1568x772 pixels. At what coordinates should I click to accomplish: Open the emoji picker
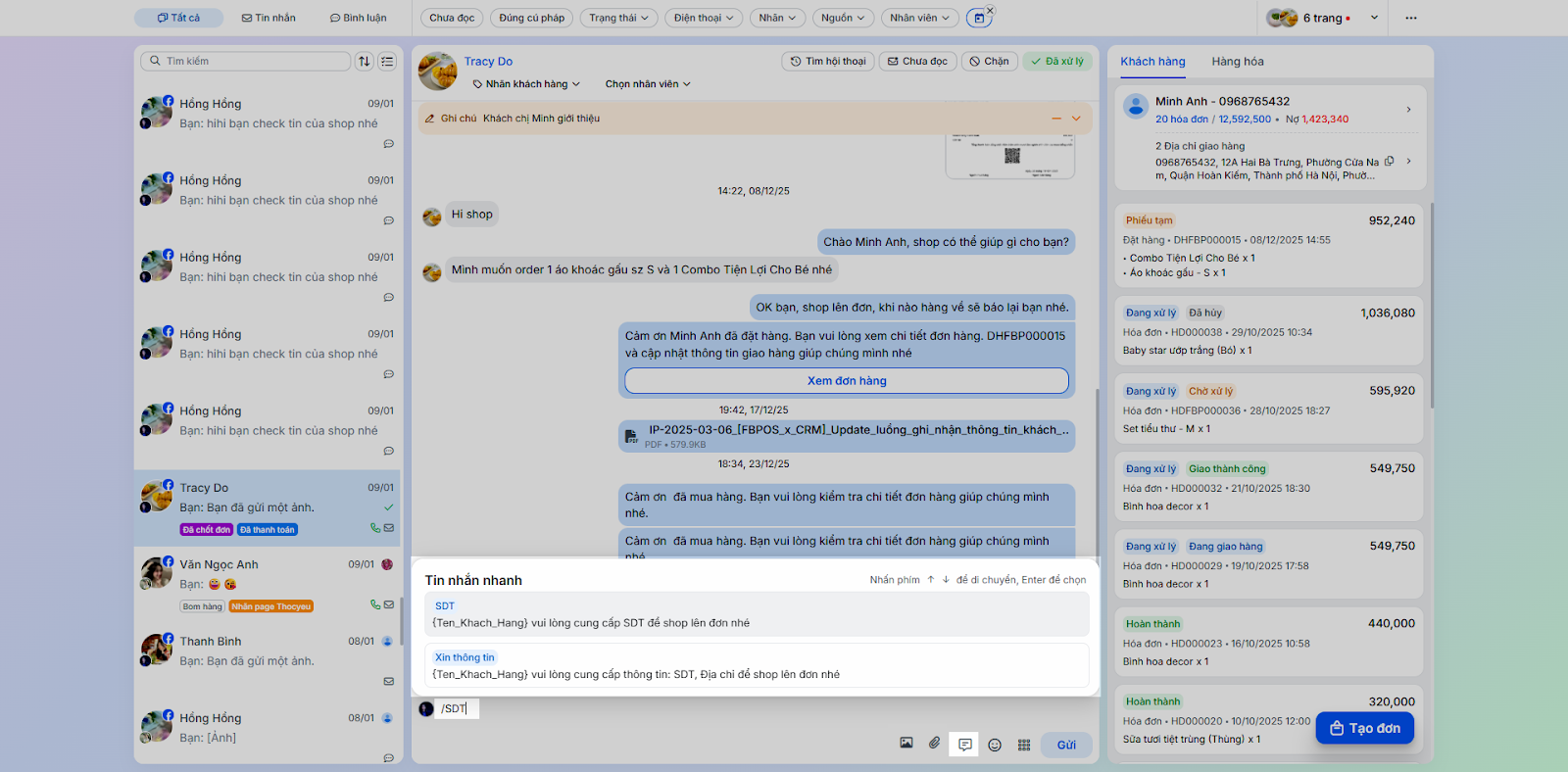coord(995,745)
